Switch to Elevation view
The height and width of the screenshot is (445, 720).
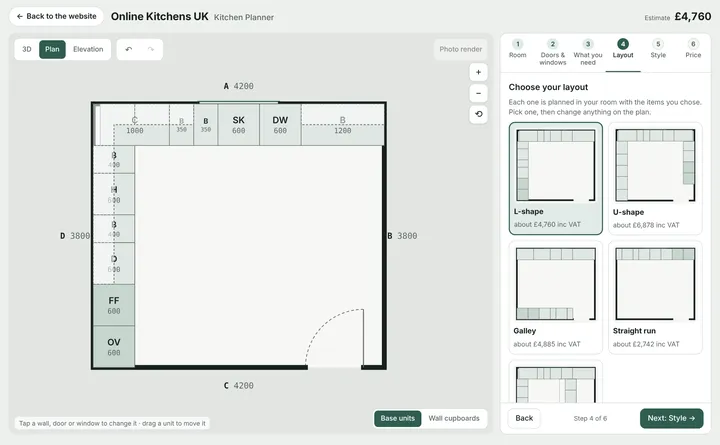[x=88, y=49]
